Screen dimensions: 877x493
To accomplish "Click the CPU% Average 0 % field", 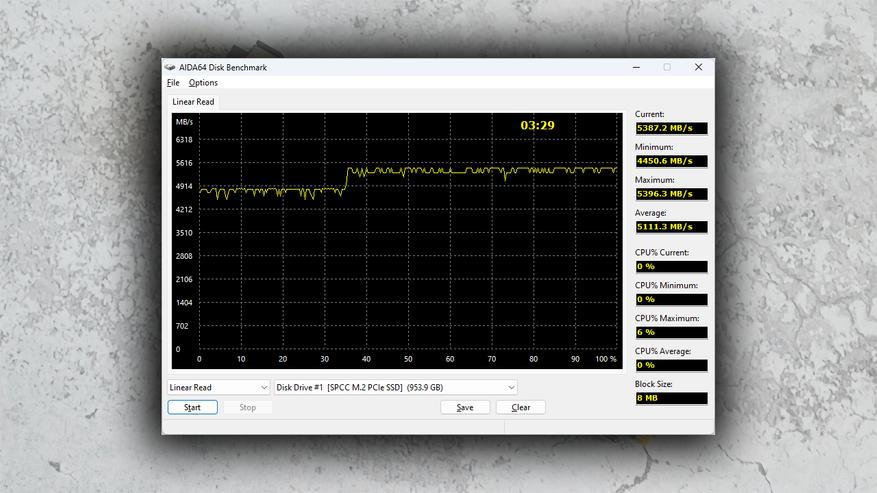I will pyautogui.click(x=671, y=366).
